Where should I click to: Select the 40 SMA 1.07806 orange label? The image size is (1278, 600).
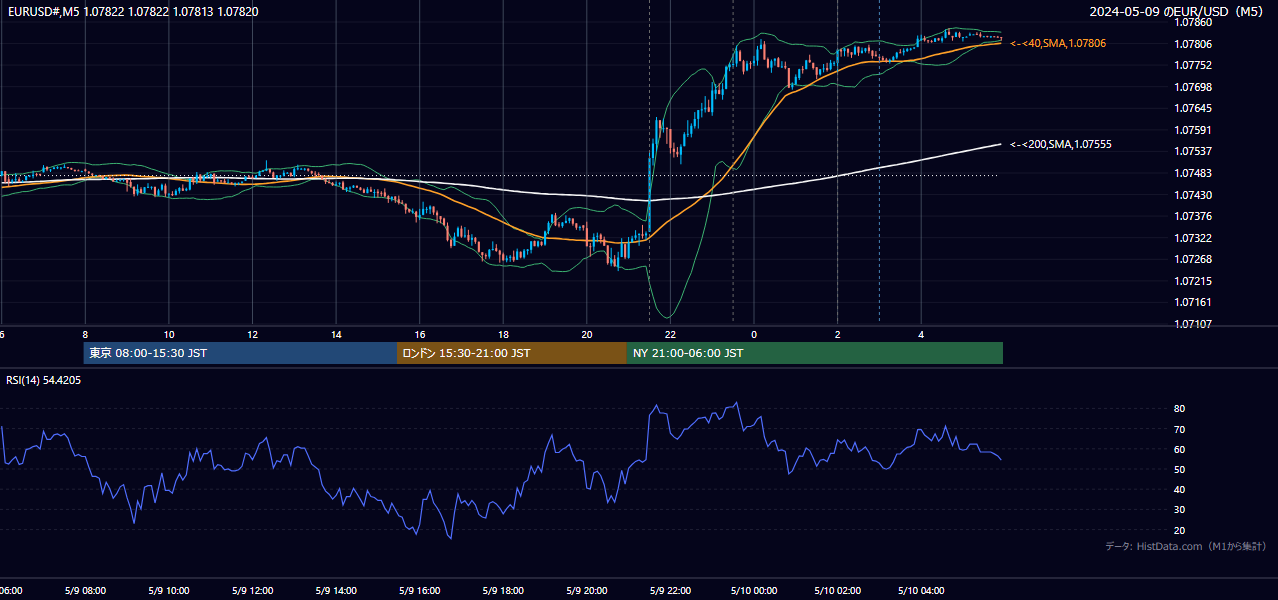[x=1058, y=43]
